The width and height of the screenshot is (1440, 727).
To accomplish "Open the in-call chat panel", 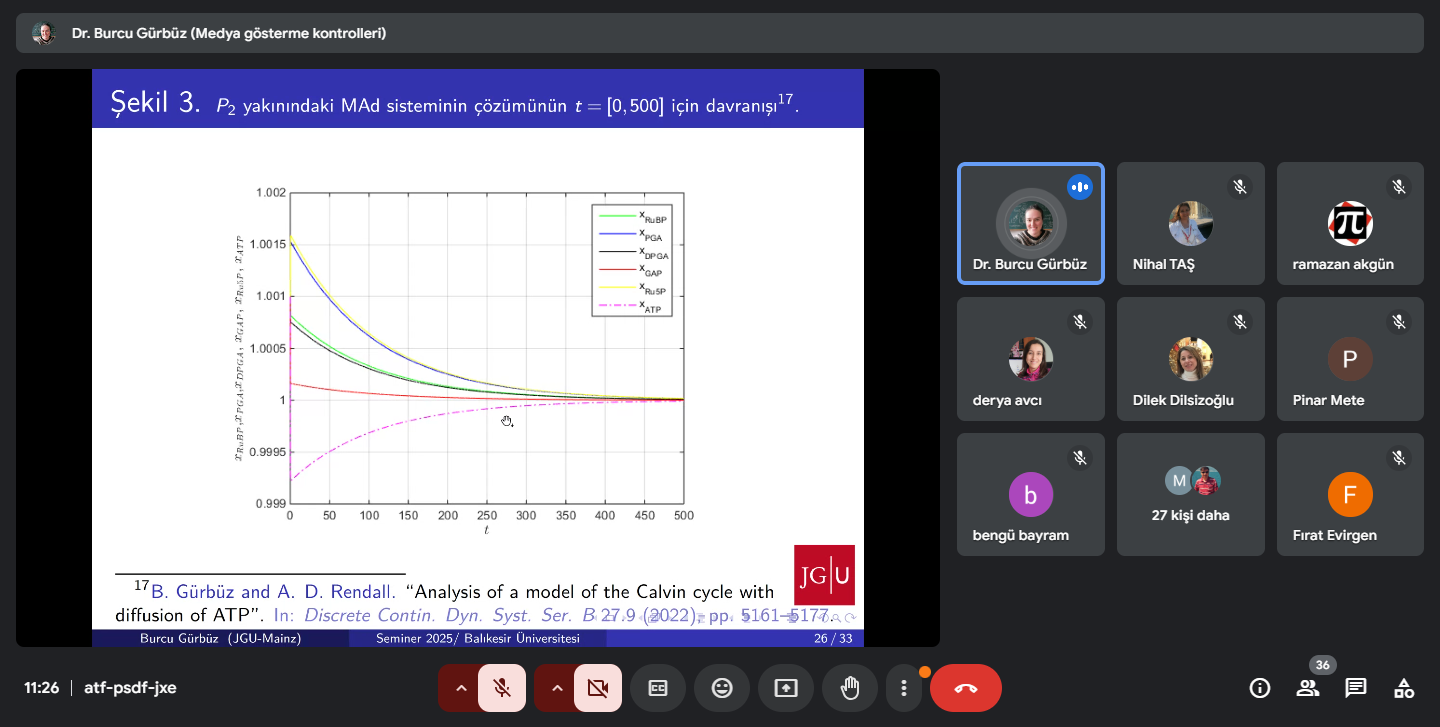I will 1356,688.
